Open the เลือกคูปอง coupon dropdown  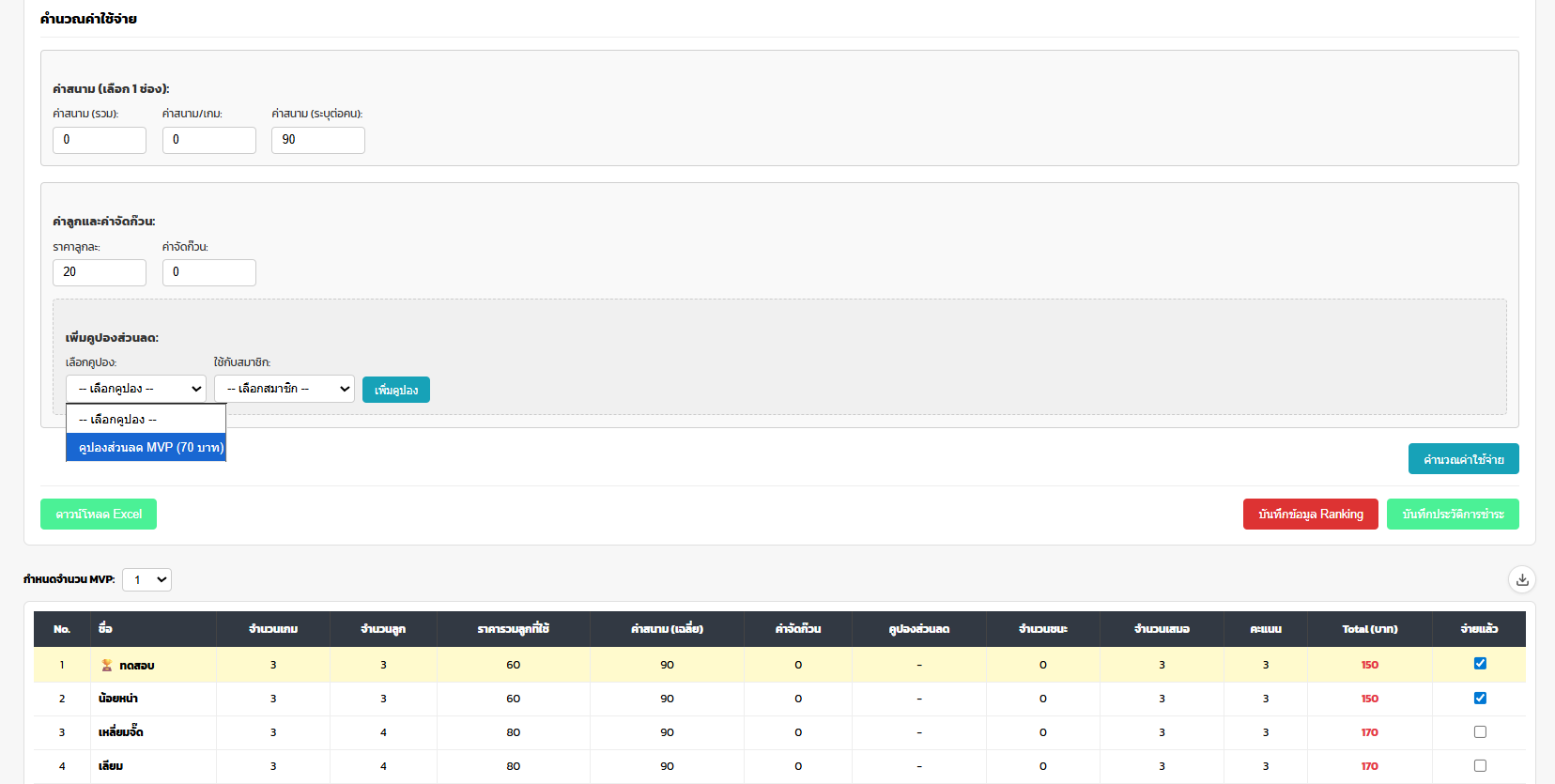(136, 389)
